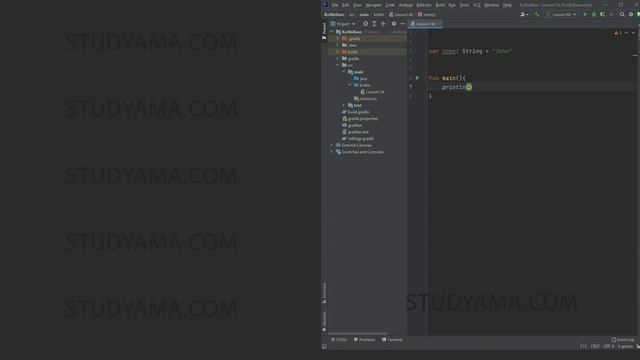Open the Build menu
The height and width of the screenshot is (360, 640).
[440, 5]
